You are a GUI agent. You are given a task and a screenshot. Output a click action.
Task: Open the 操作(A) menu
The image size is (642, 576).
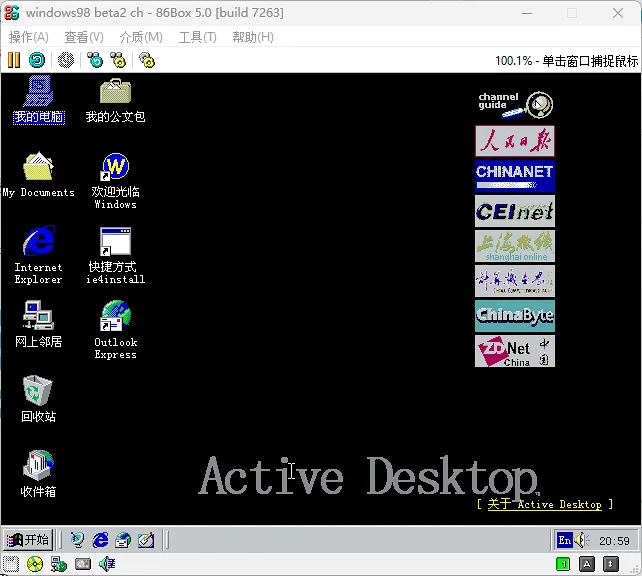tap(28, 37)
